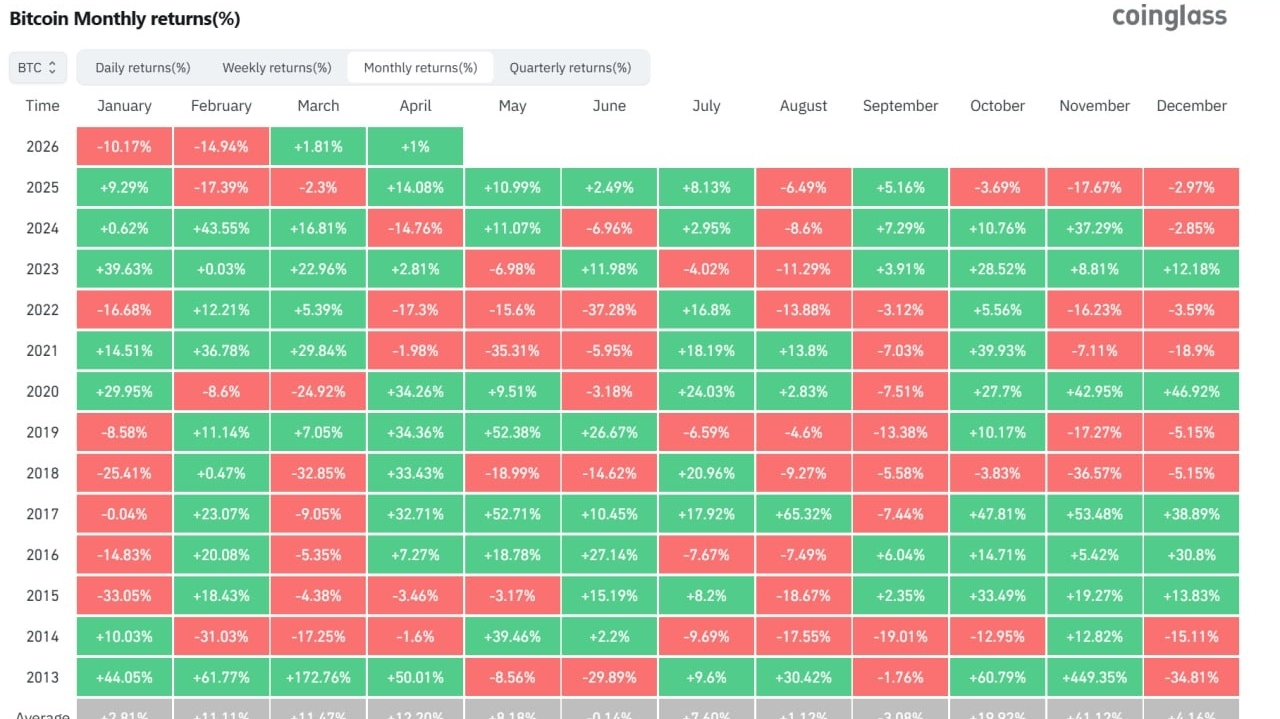Select the 2017 row label
The height and width of the screenshot is (719, 1280).
pyautogui.click(x=42, y=514)
